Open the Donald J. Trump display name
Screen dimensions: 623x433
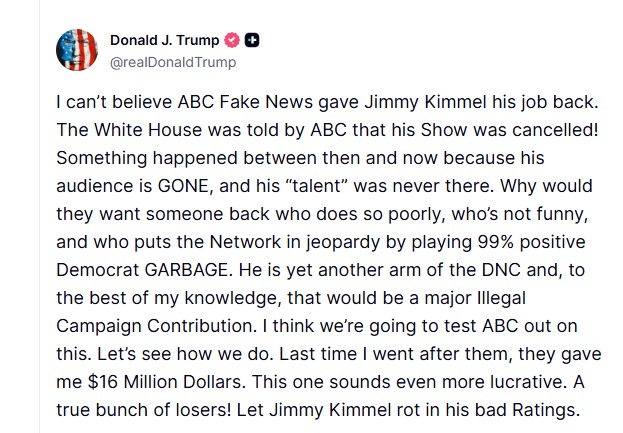coord(165,41)
